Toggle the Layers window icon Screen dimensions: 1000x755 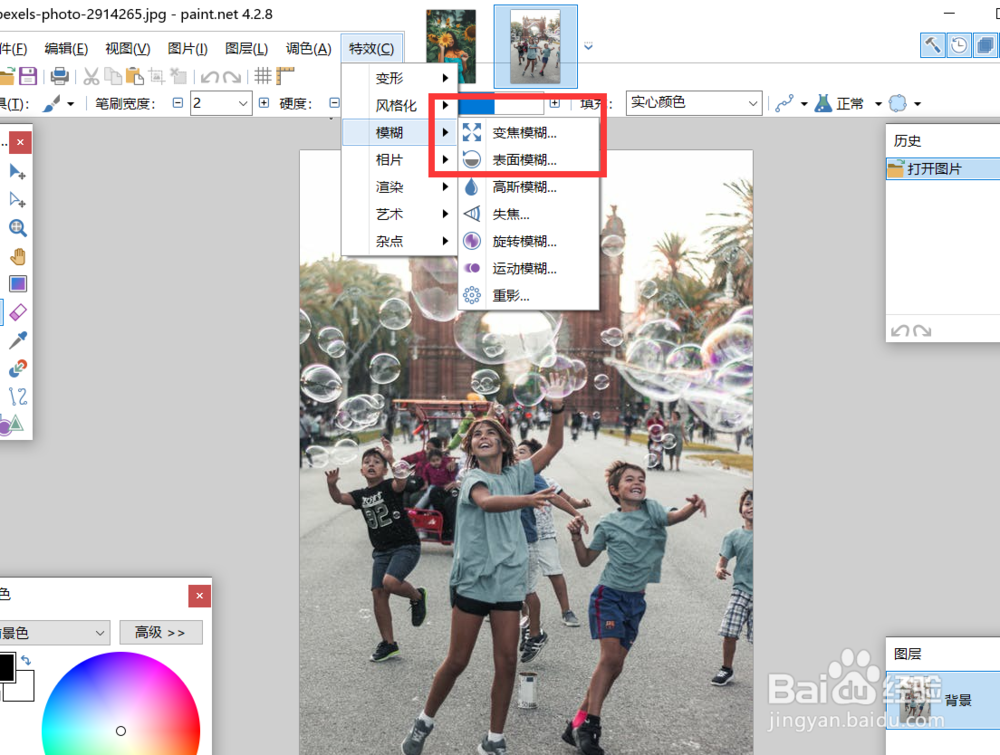point(985,45)
